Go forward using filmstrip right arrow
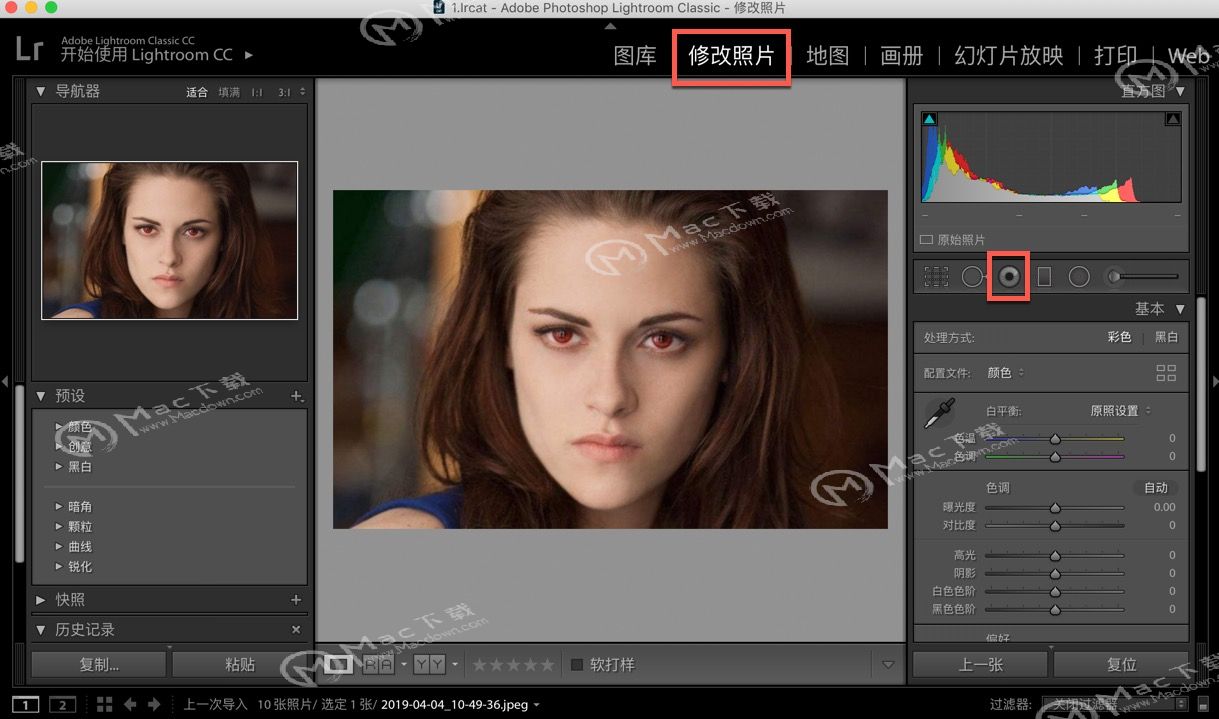This screenshot has height=719, width=1219. [154, 705]
